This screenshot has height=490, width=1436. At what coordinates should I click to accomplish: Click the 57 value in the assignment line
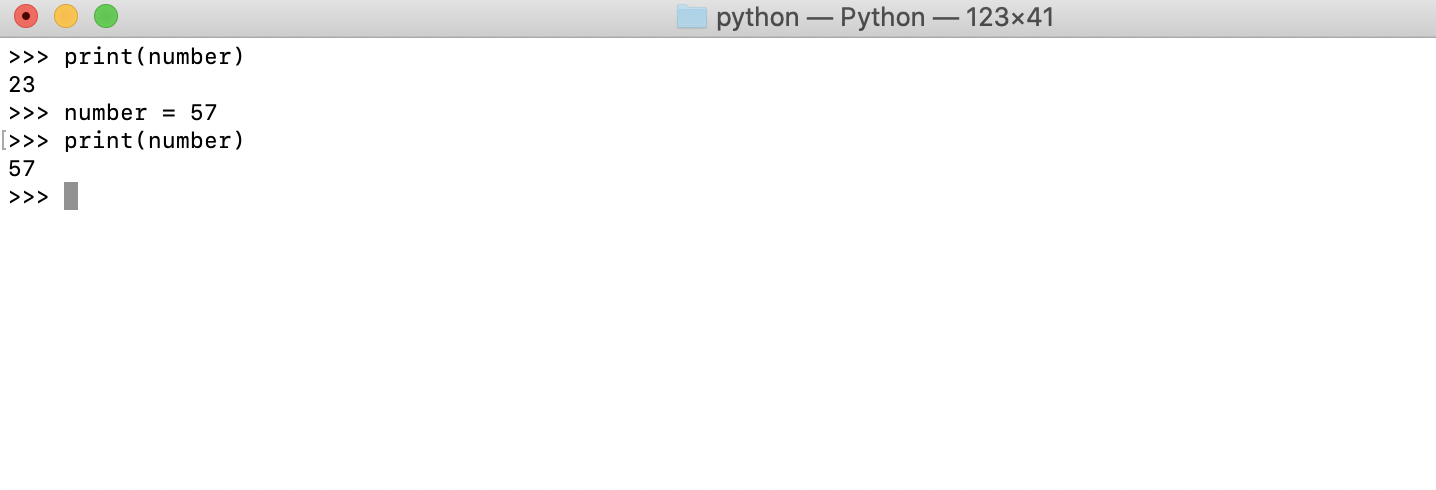point(204,113)
